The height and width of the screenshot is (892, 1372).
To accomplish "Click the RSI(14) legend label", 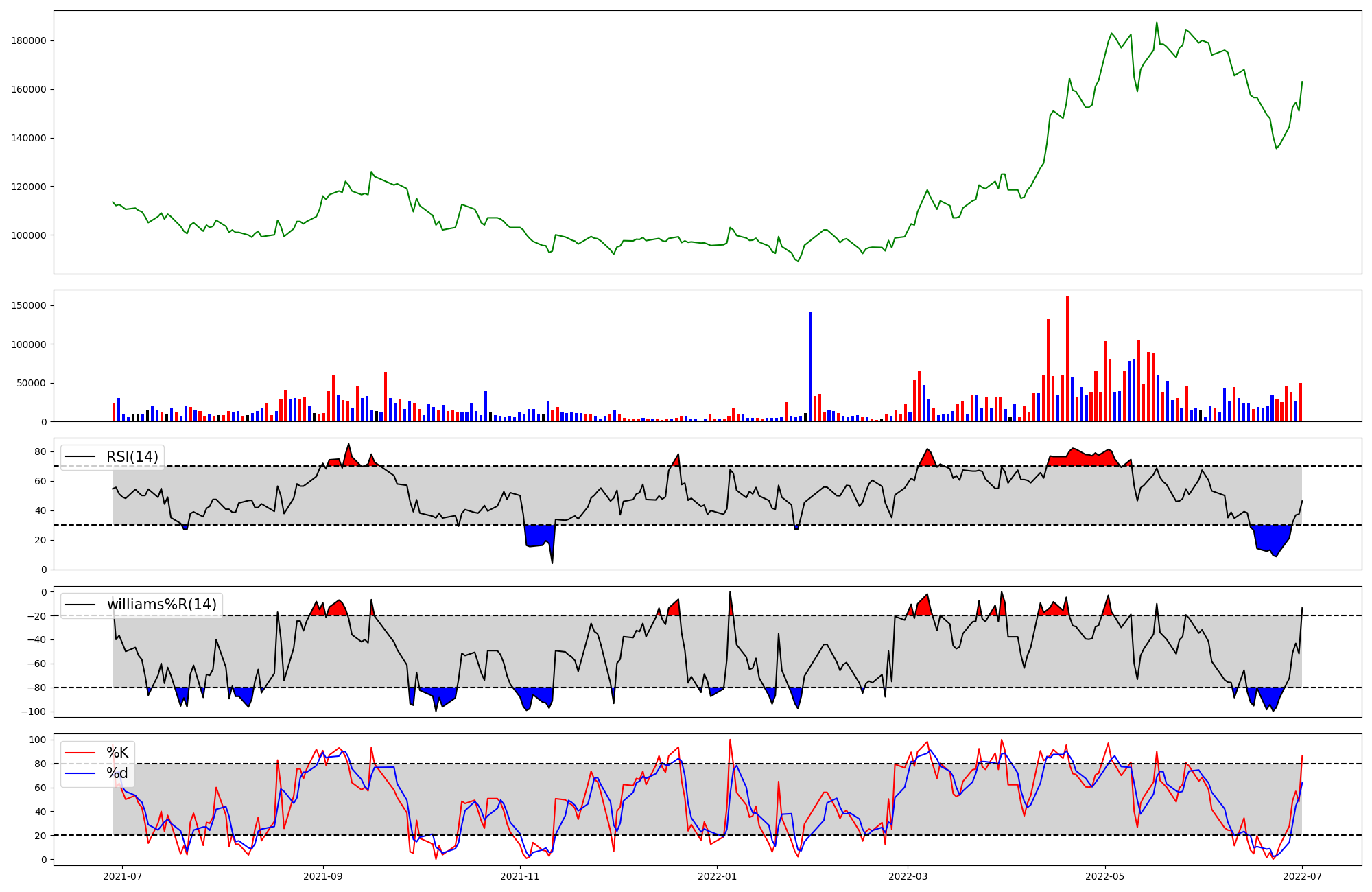I will [132, 457].
